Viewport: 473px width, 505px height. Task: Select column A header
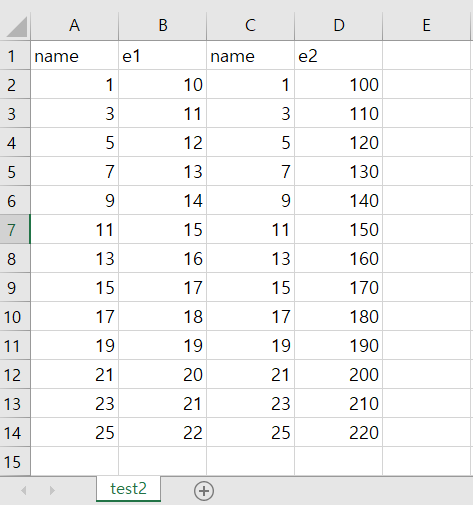coord(74,26)
